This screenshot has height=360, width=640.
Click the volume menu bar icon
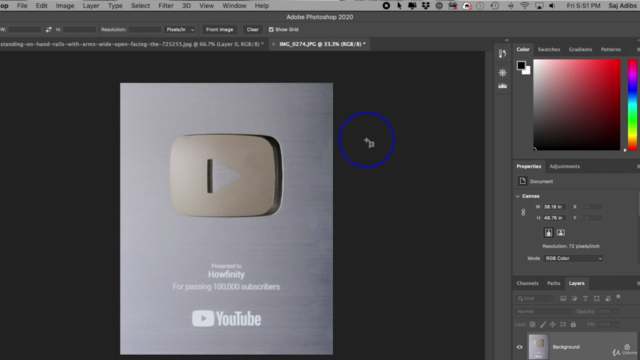(552, 6)
